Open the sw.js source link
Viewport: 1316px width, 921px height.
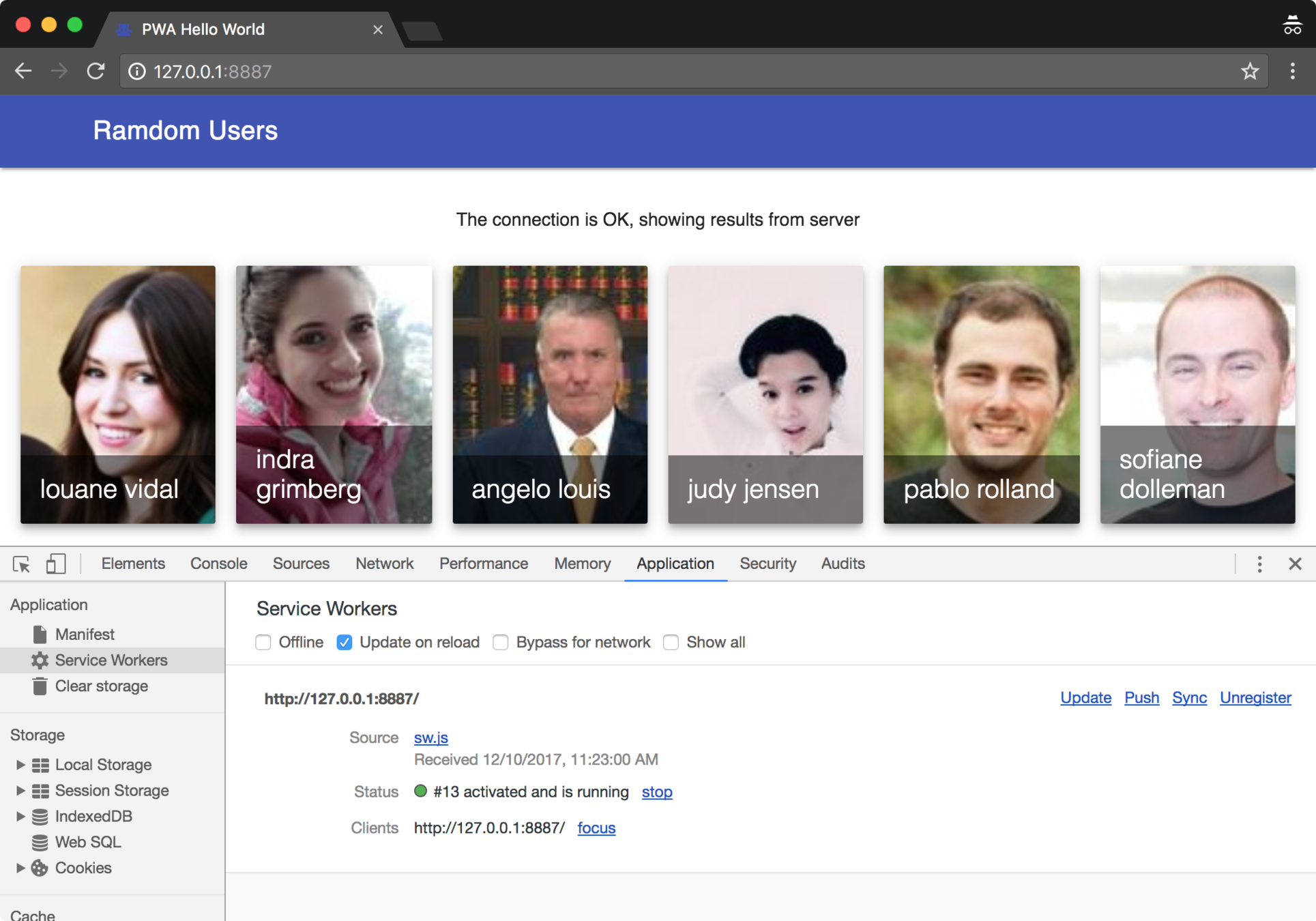430,738
